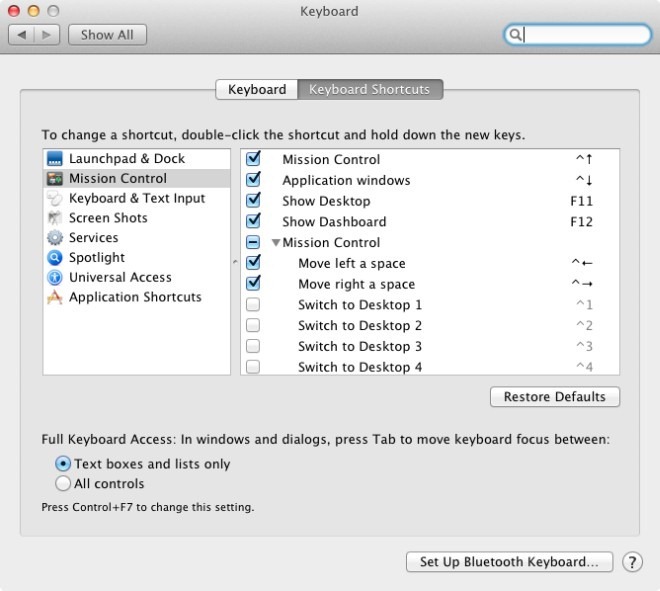Go forward with the right arrow button
This screenshot has width=660, height=591.
pos(47,35)
